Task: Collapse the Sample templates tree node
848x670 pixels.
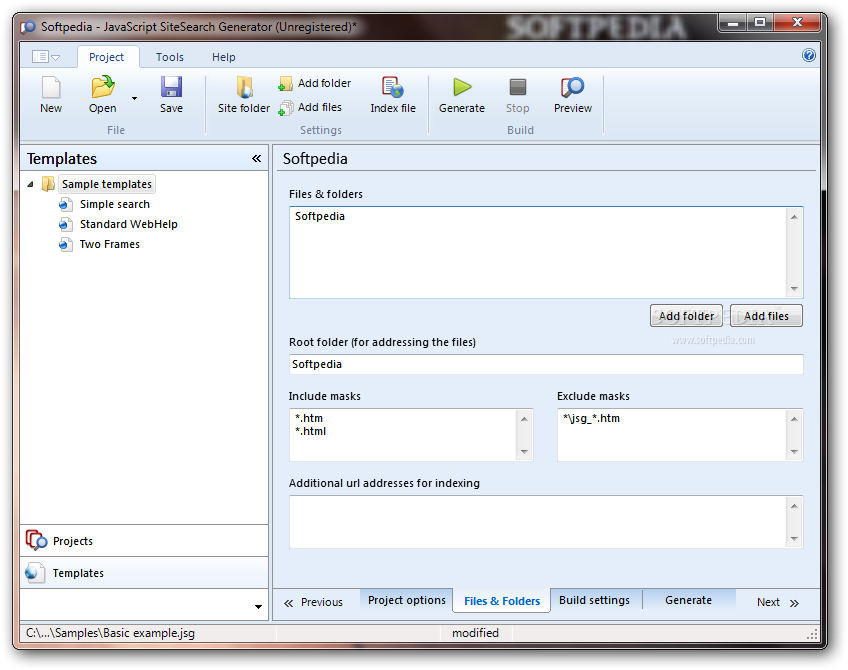Action: pyautogui.click(x=30, y=184)
